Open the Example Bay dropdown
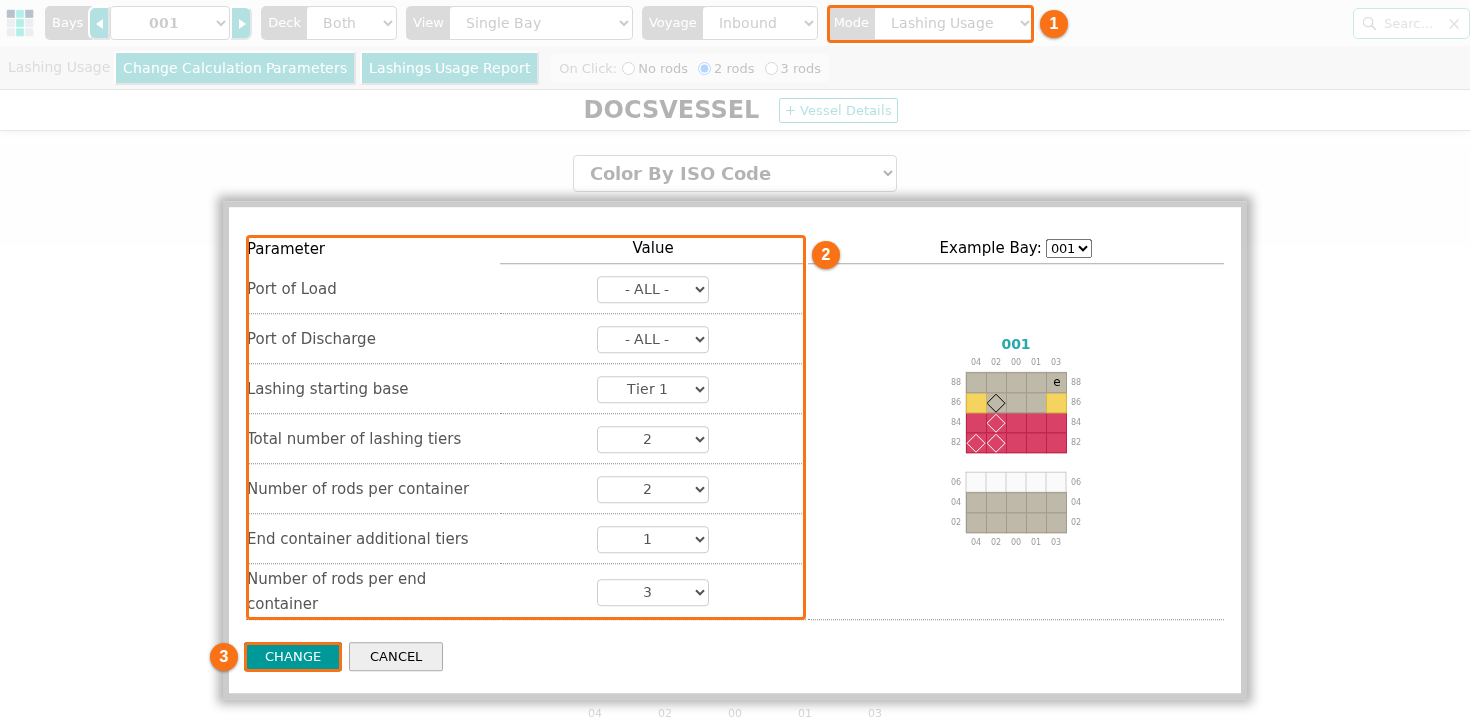1470x720 pixels. pos(1069,248)
